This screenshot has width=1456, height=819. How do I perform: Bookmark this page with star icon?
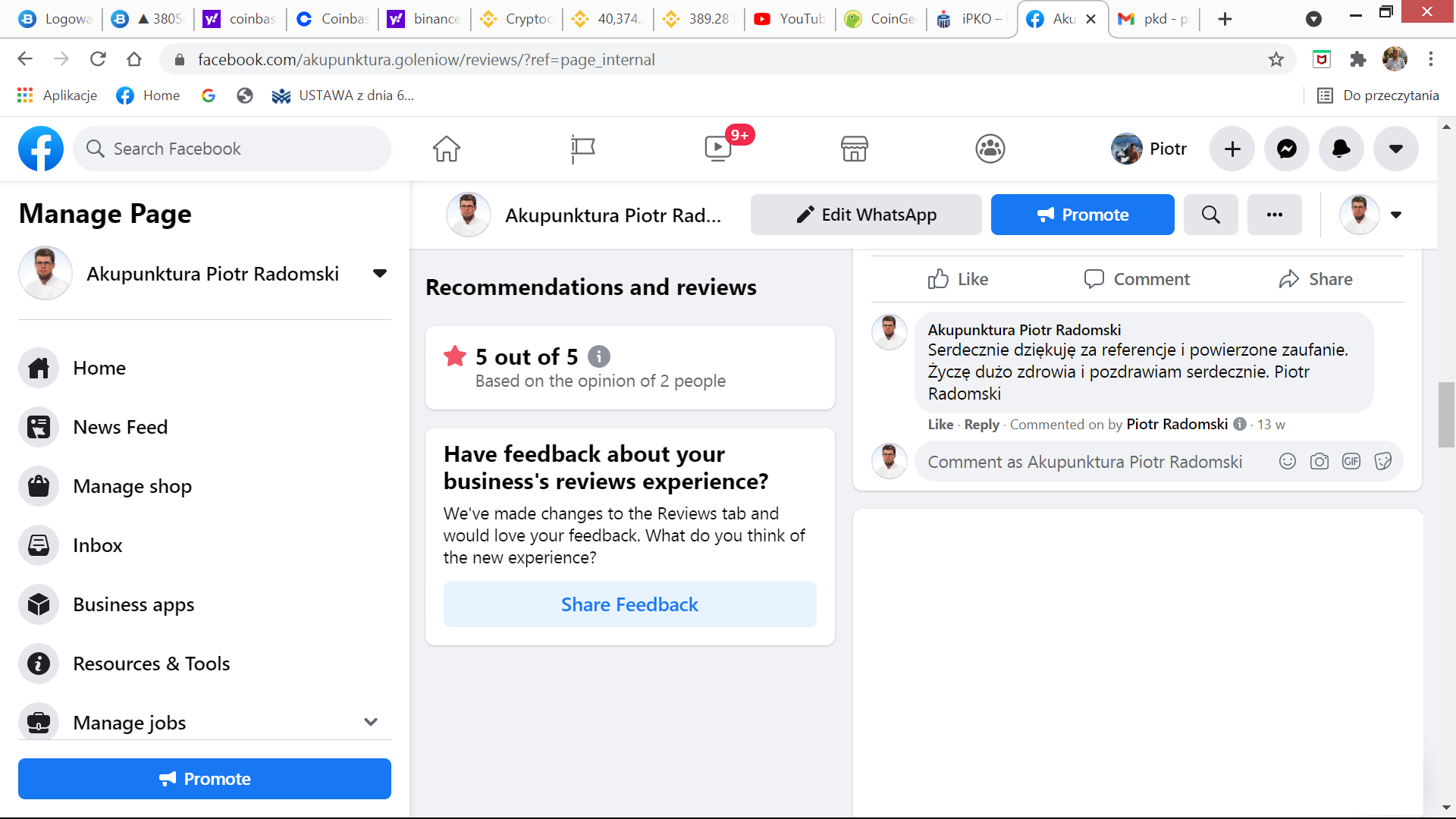[1276, 59]
